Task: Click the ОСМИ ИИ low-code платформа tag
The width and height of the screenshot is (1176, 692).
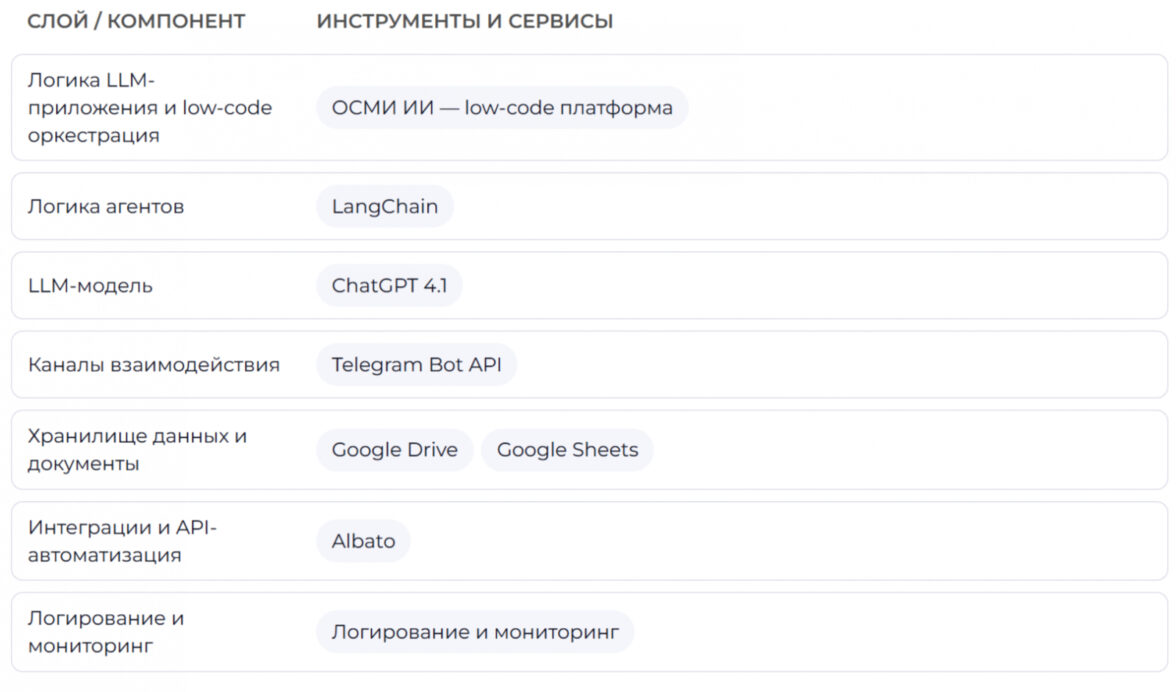Action: tap(502, 108)
